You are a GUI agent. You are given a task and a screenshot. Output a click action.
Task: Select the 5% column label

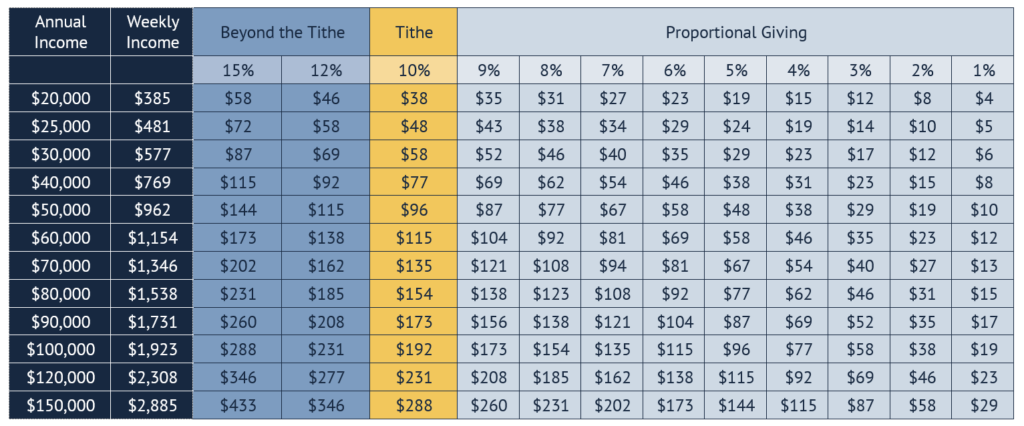[x=736, y=71]
